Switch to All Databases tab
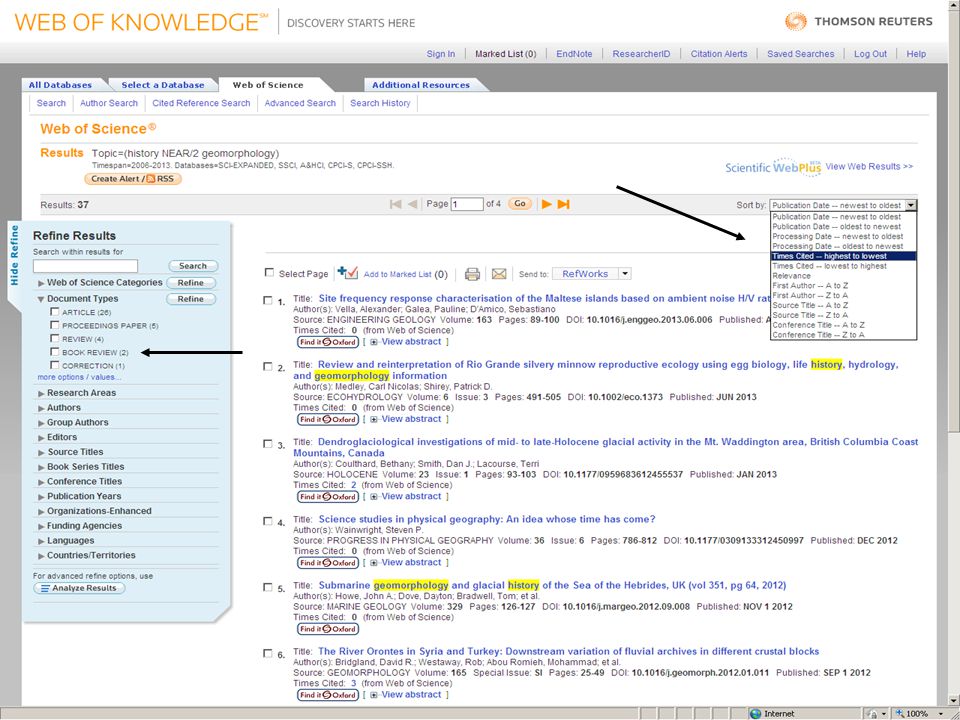 click(60, 85)
